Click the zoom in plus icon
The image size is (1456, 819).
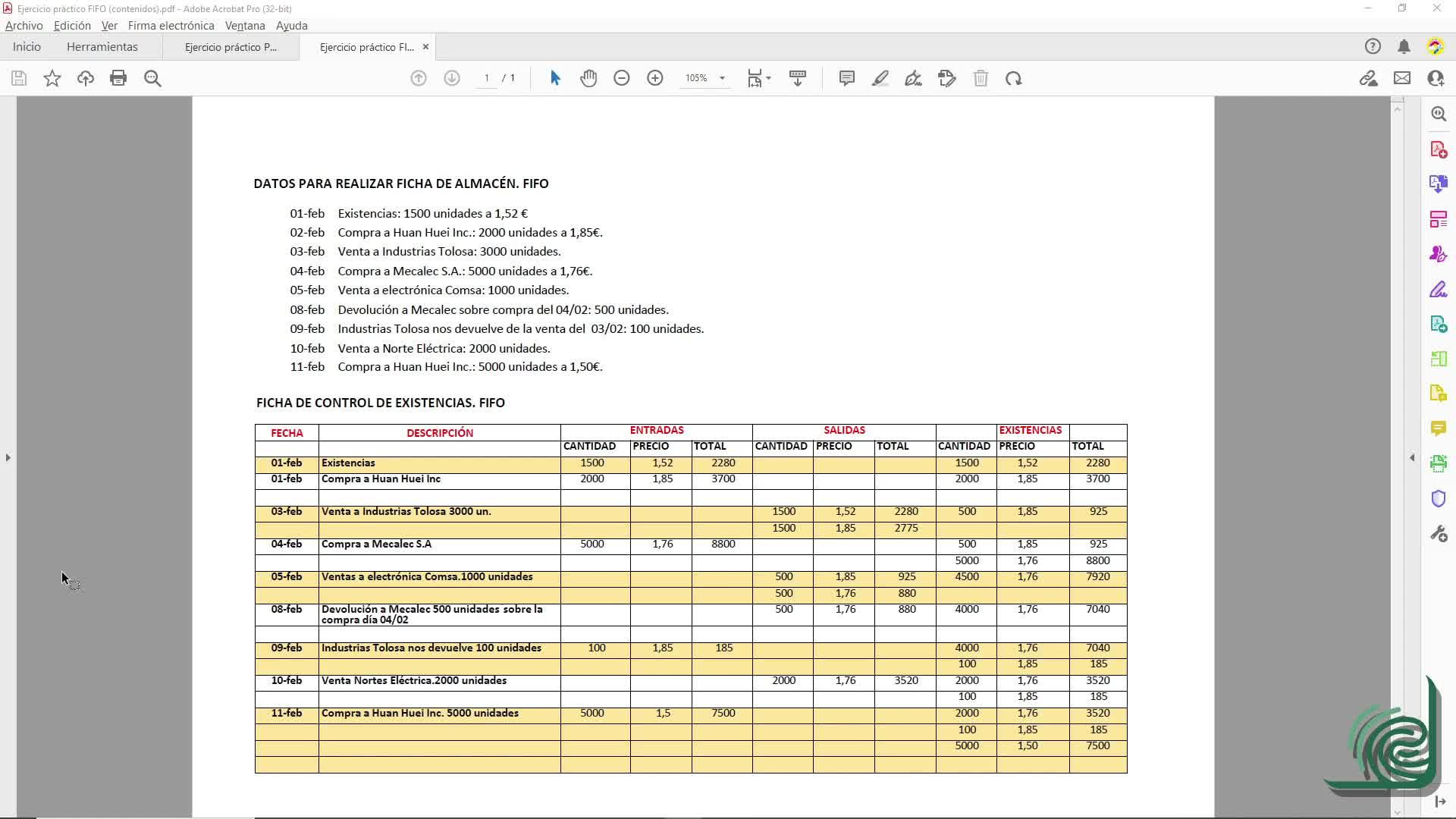coord(655,78)
